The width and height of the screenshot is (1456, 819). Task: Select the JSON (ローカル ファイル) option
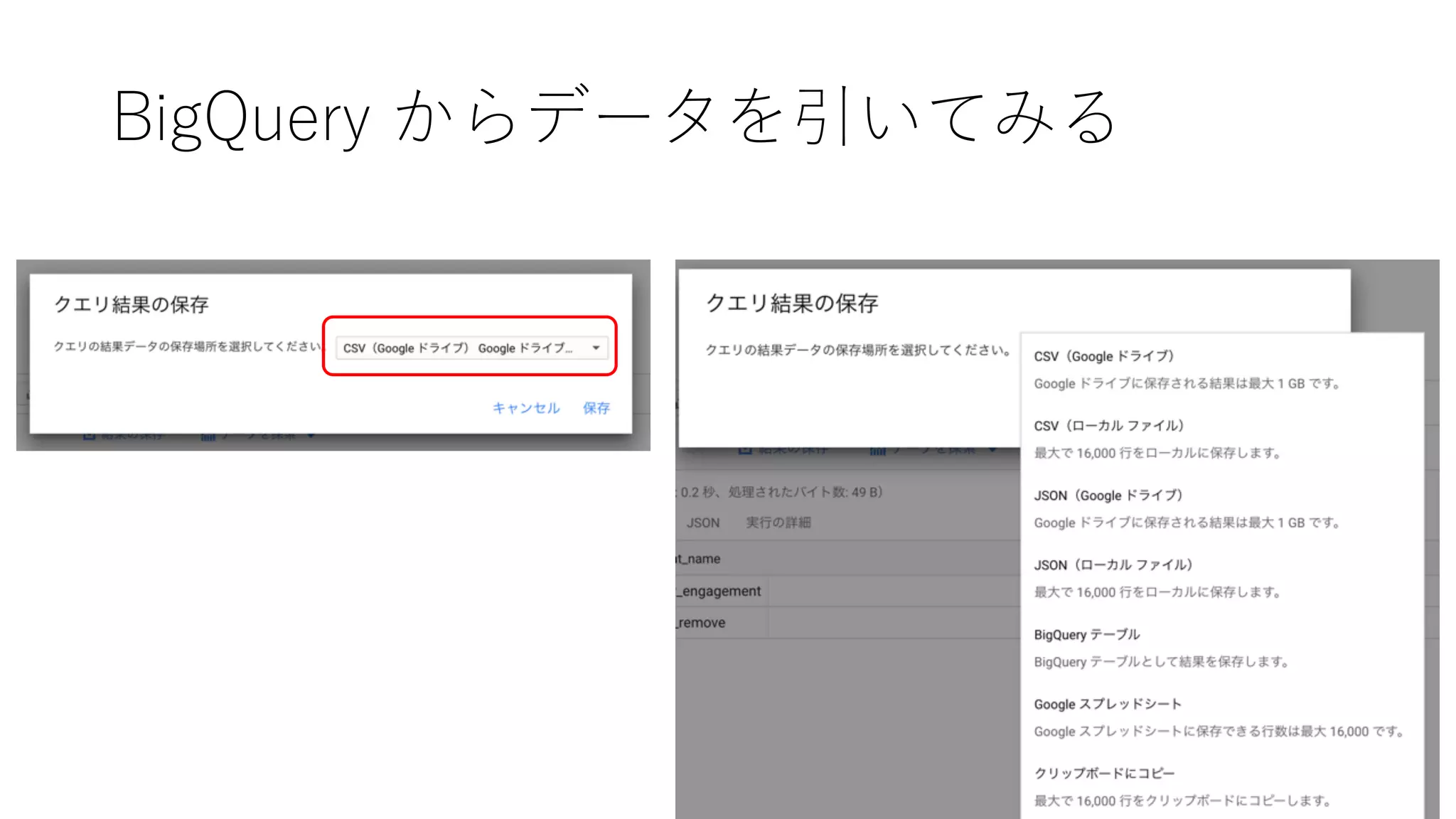click(x=1222, y=578)
